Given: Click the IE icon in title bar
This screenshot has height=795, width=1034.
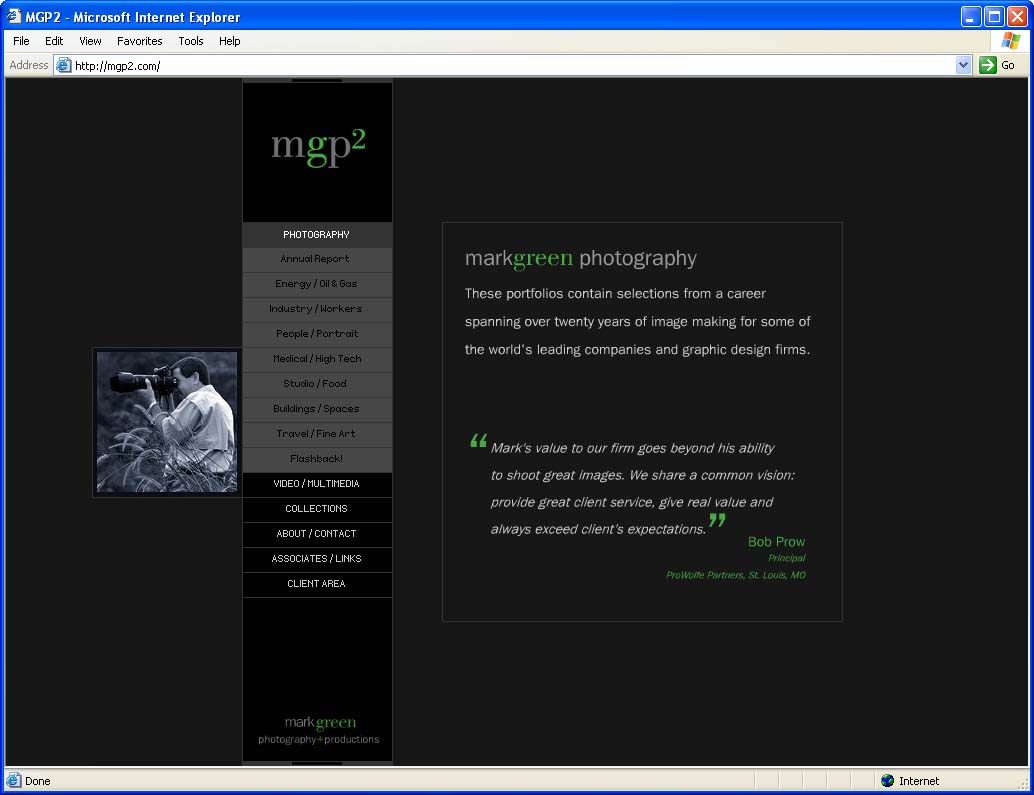Looking at the screenshot, I should [x=14, y=17].
